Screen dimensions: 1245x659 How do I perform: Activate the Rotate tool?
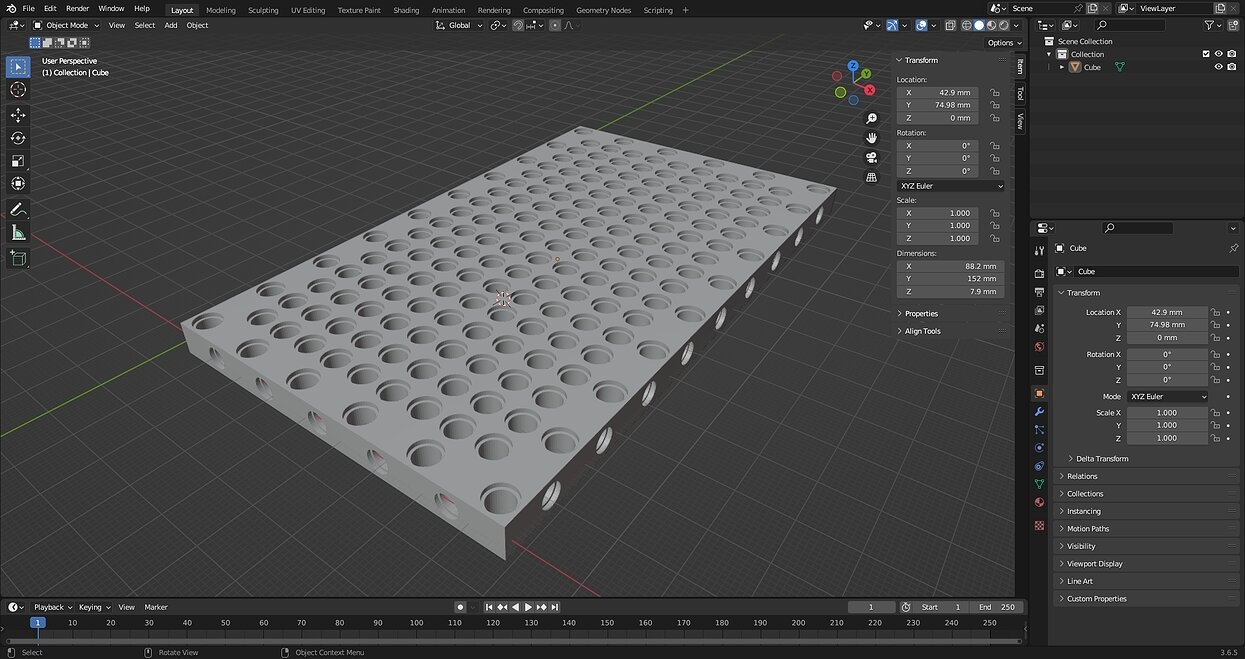click(18, 138)
